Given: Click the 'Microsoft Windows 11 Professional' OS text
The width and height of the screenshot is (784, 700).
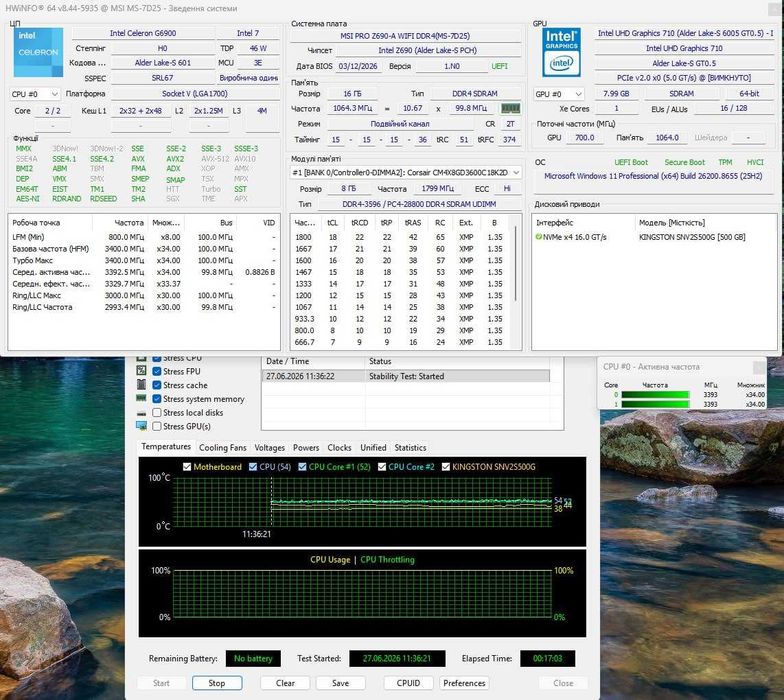Looking at the screenshot, I should coord(653,176).
